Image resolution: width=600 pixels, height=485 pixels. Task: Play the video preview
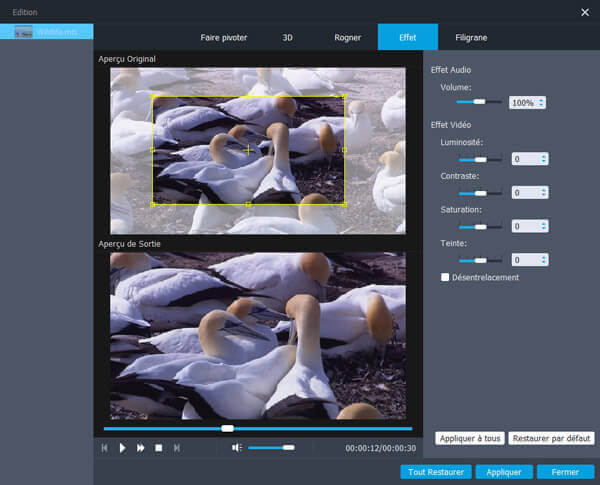[122, 448]
